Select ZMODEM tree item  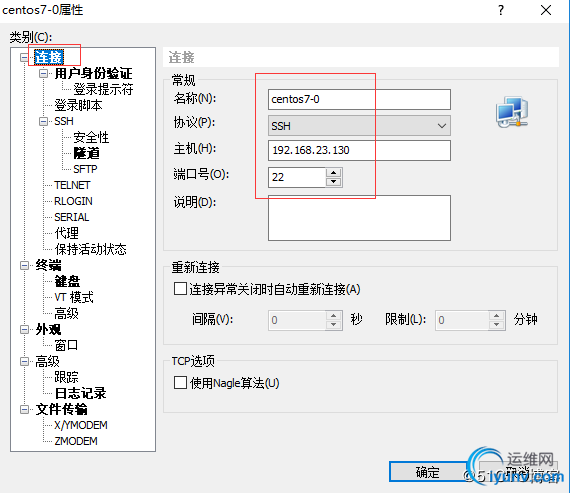pyautogui.click(x=76, y=441)
